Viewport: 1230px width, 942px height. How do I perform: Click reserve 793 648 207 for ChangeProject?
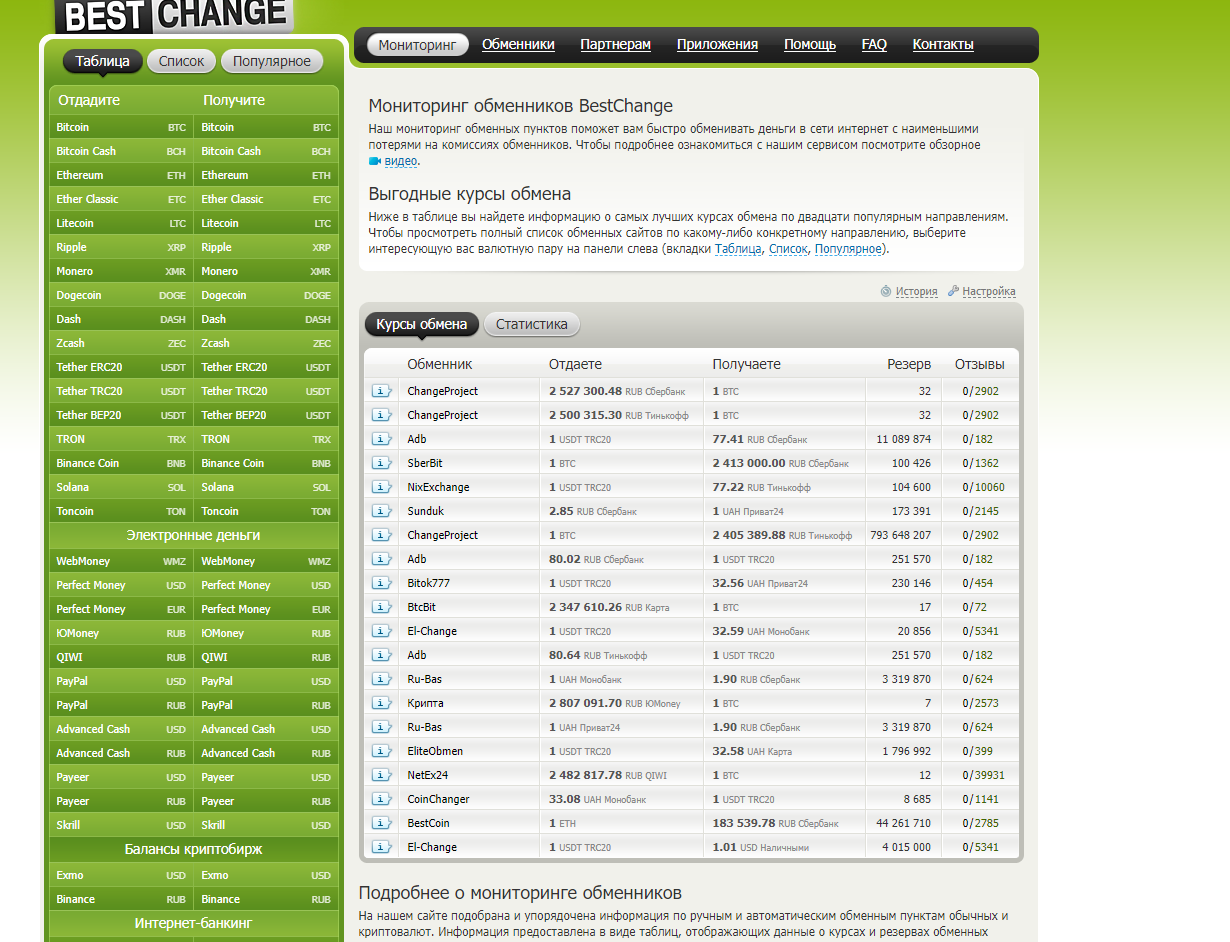pyautogui.click(x=900, y=535)
